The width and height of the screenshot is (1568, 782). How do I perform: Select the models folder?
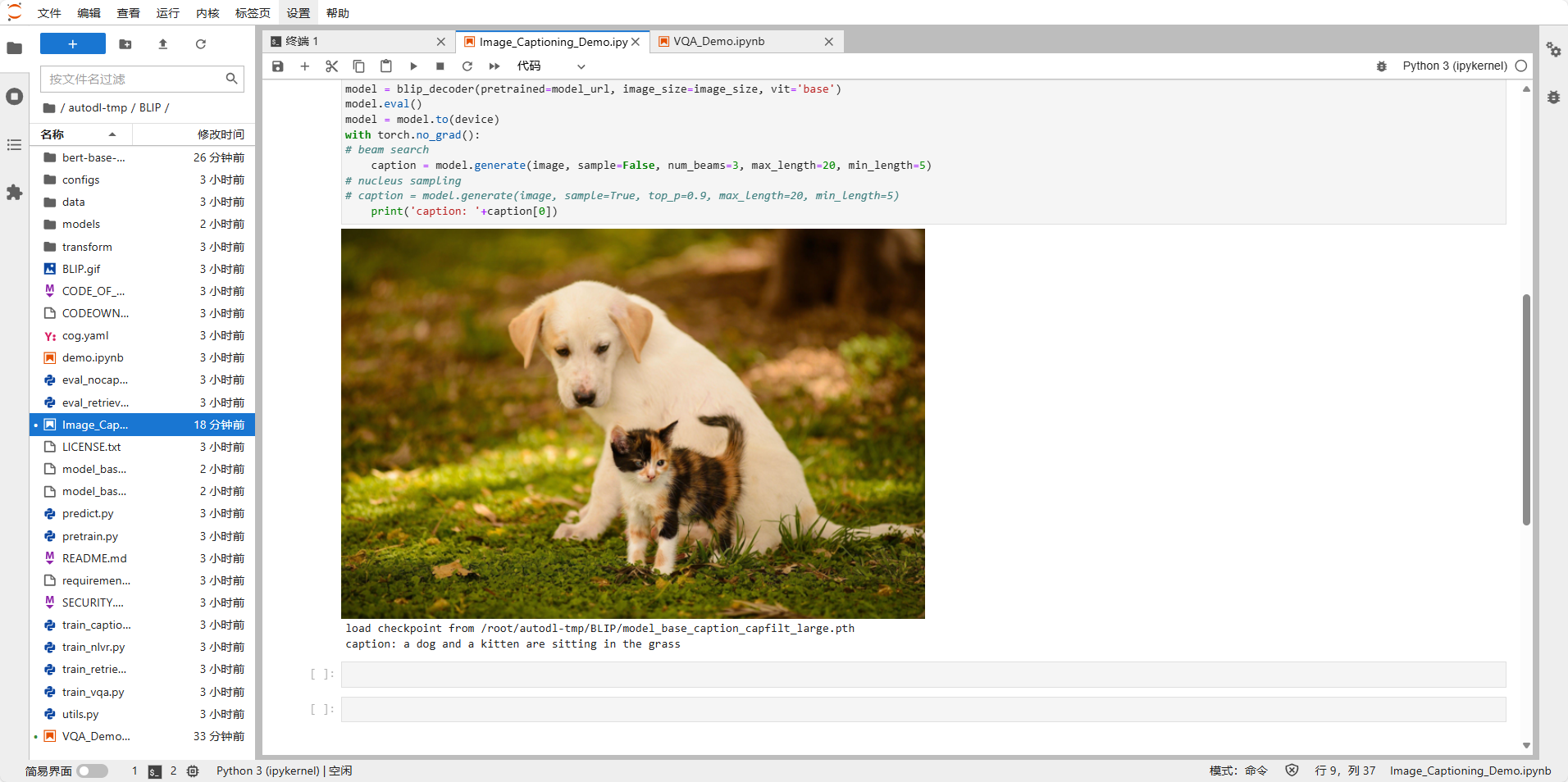tap(143, 224)
